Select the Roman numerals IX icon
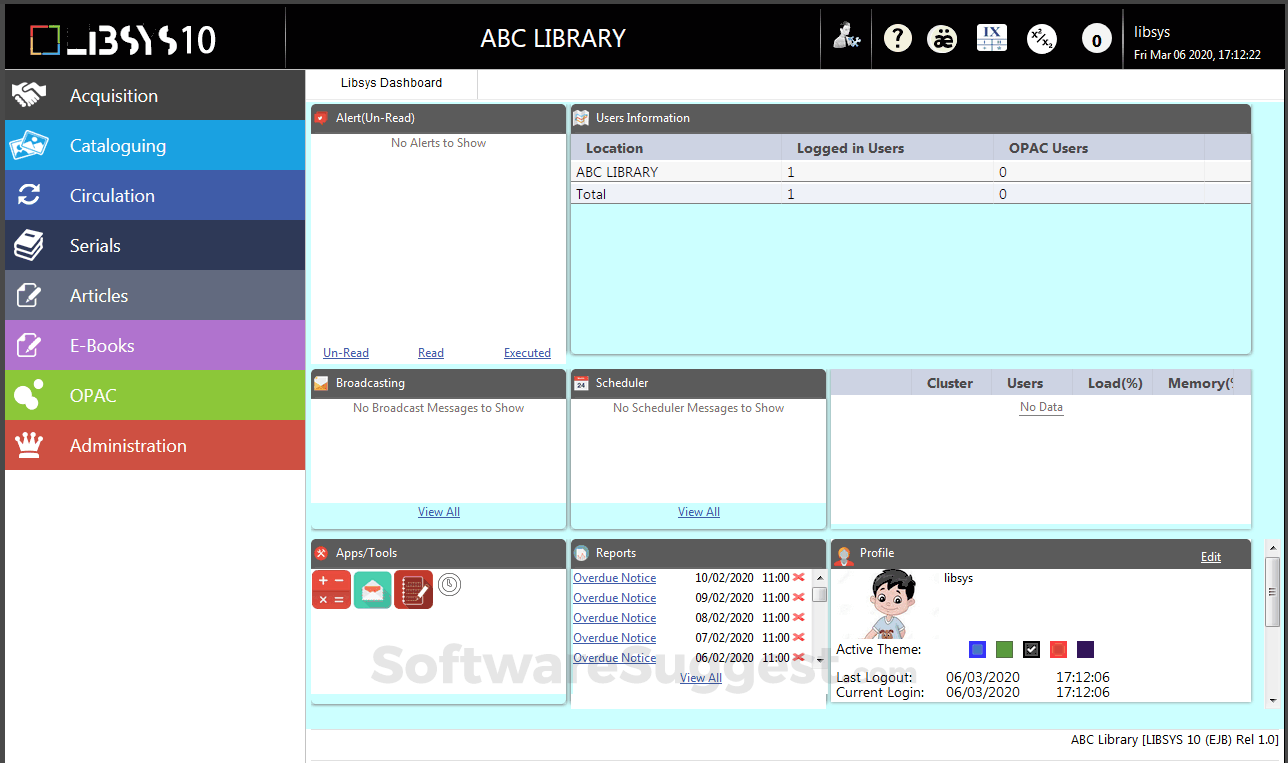Viewport: 1288px width, 763px height. tap(992, 38)
